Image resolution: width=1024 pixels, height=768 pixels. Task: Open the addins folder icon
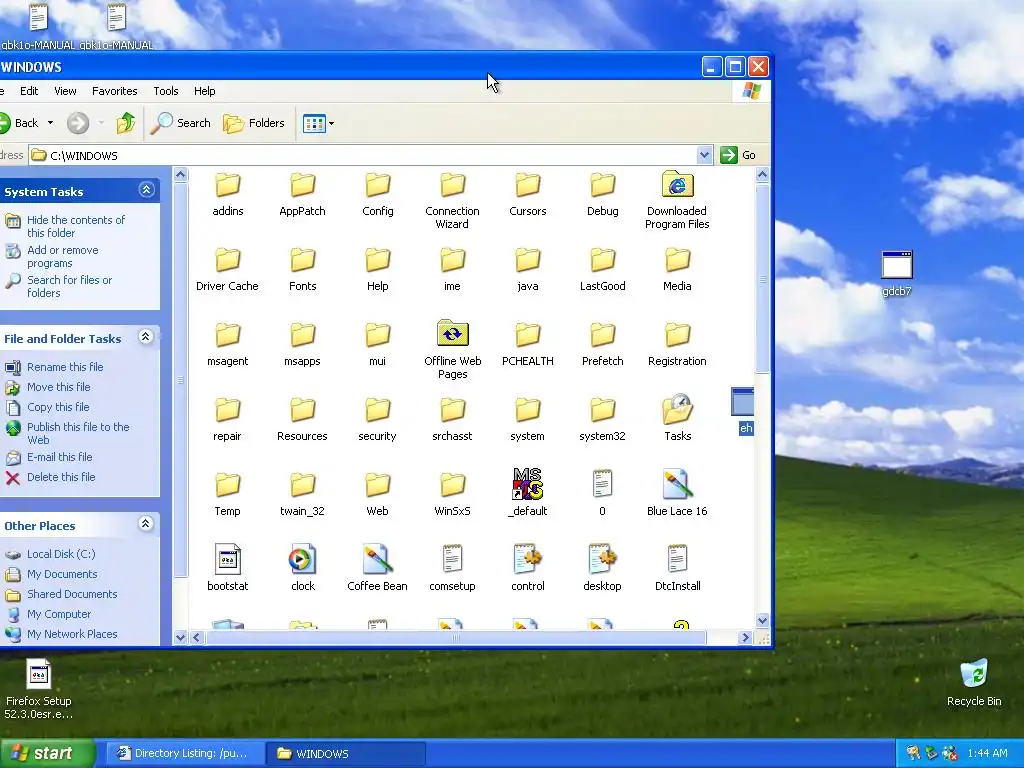(x=227, y=185)
